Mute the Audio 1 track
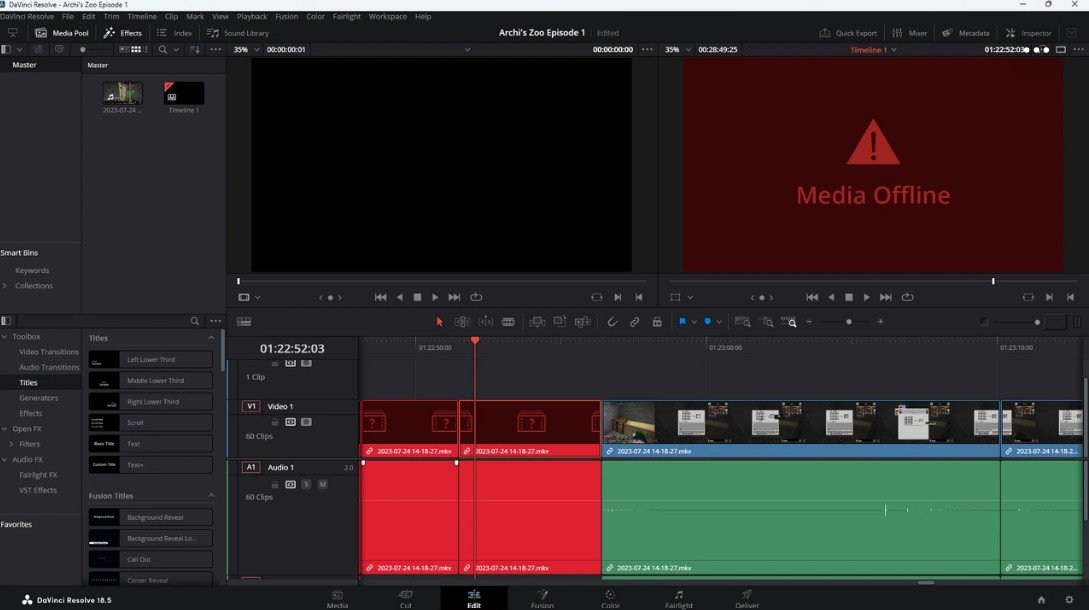The width and height of the screenshot is (1089, 610). [322, 484]
